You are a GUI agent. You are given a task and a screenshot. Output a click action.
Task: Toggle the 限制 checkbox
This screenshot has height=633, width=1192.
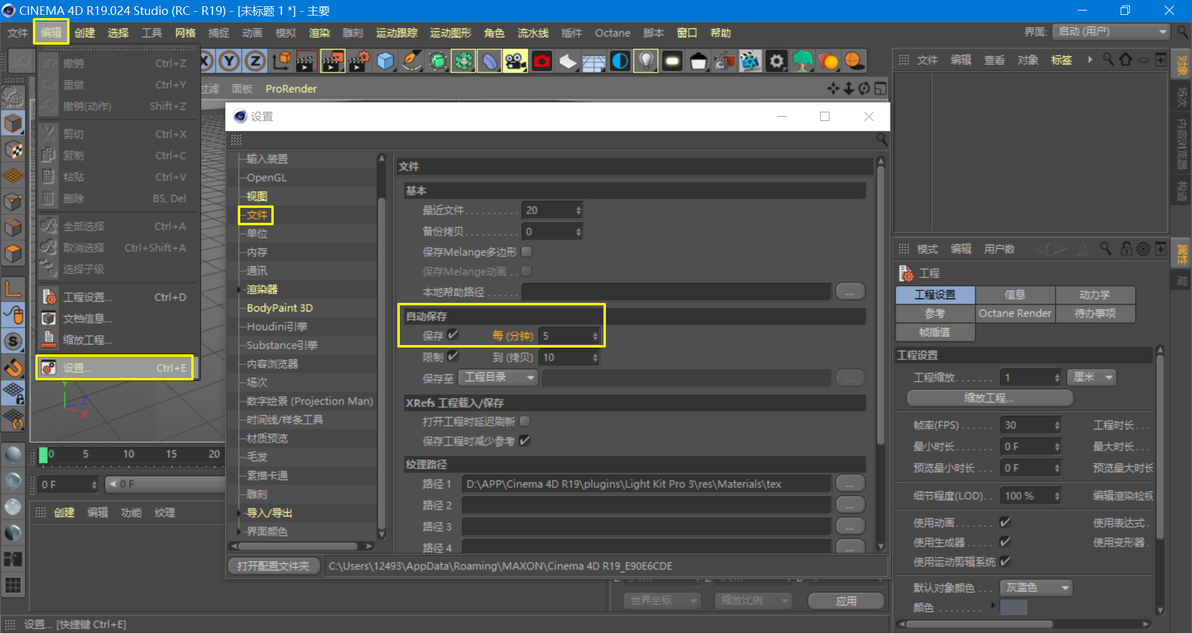click(x=453, y=356)
